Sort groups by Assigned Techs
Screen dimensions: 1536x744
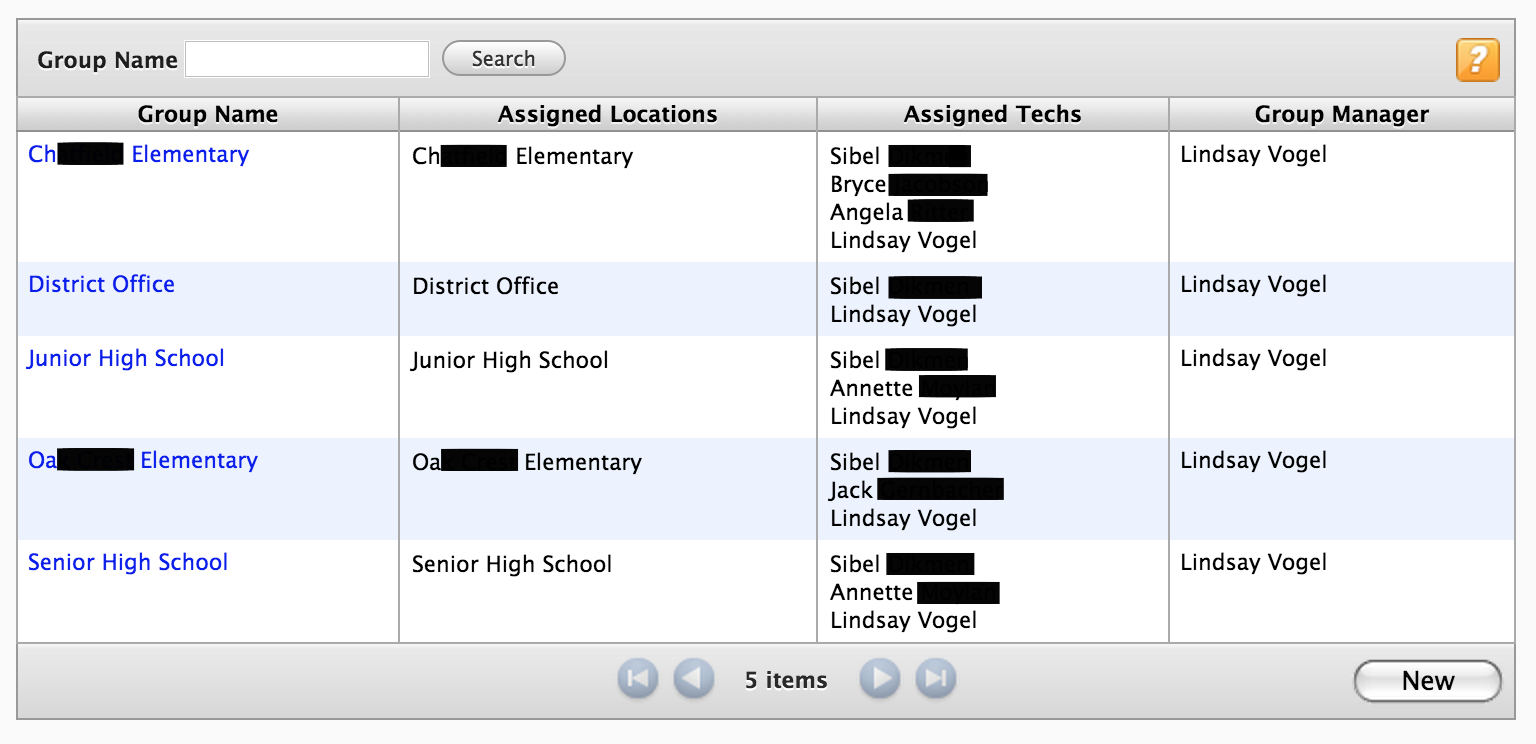tap(992, 114)
